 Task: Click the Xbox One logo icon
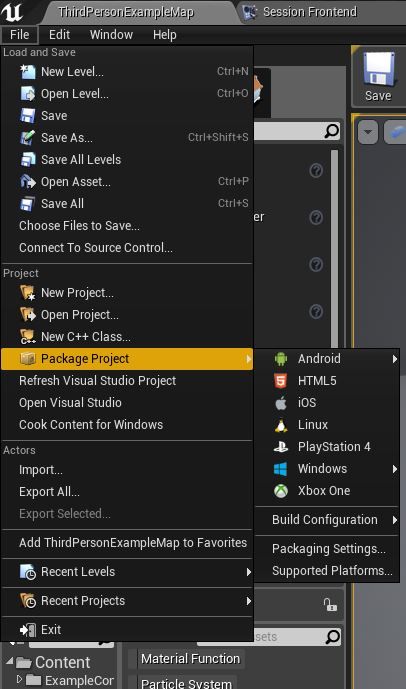pyautogui.click(x=281, y=490)
